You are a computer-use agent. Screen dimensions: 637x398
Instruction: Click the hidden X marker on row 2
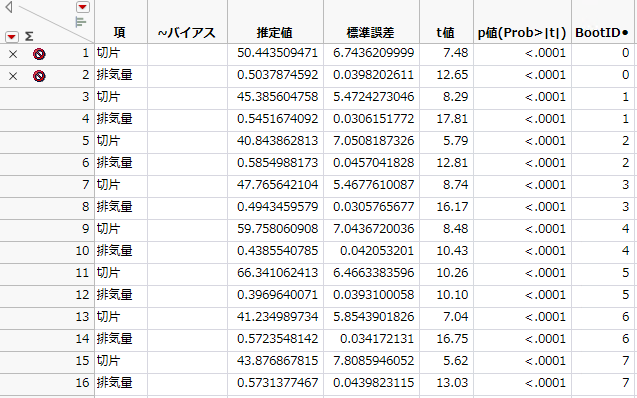coord(13,76)
